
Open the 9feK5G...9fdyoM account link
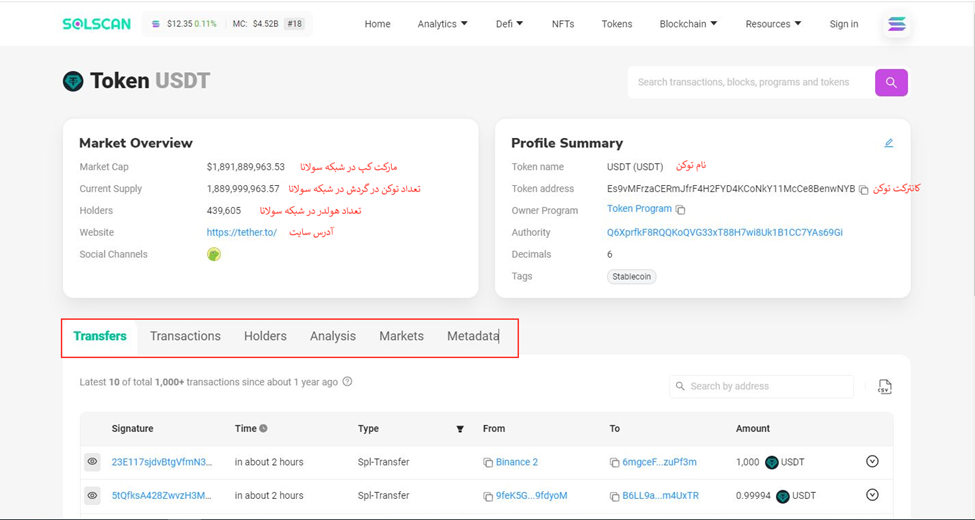pos(532,496)
